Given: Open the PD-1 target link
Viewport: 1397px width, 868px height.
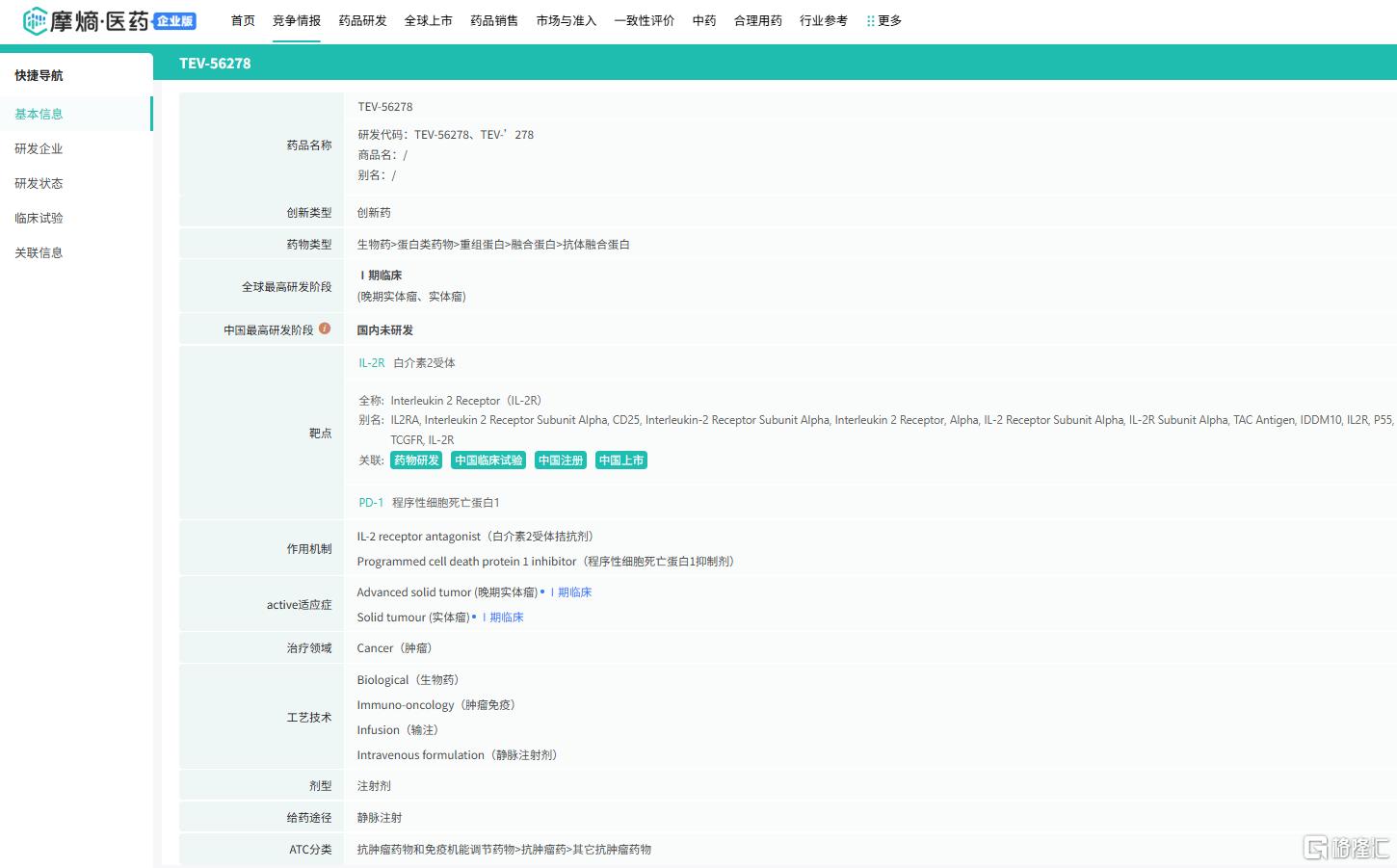Looking at the screenshot, I should pyautogui.click(x=371, y=503).
